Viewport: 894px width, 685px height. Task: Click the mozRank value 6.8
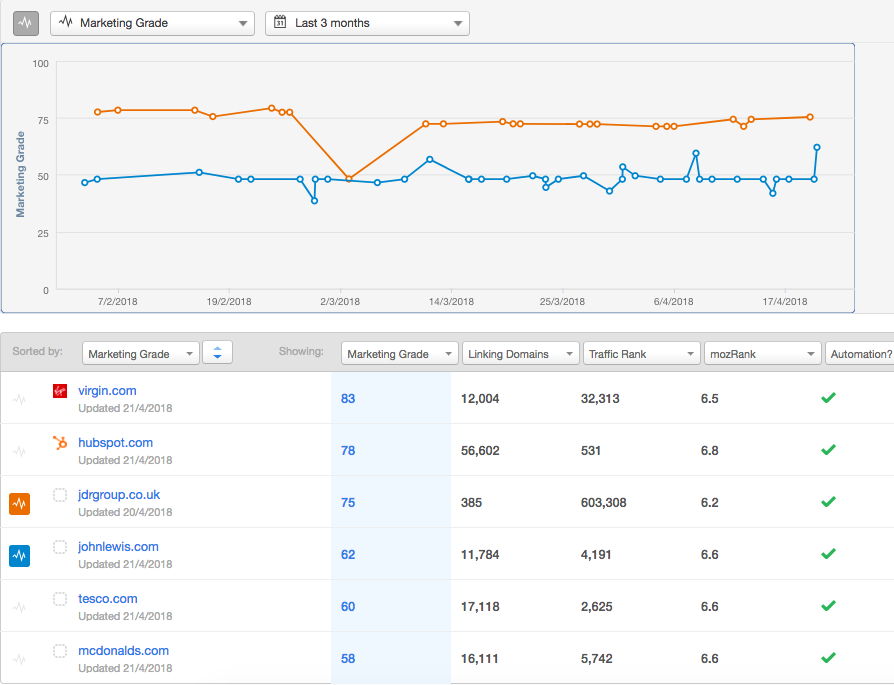click(709, 451)
